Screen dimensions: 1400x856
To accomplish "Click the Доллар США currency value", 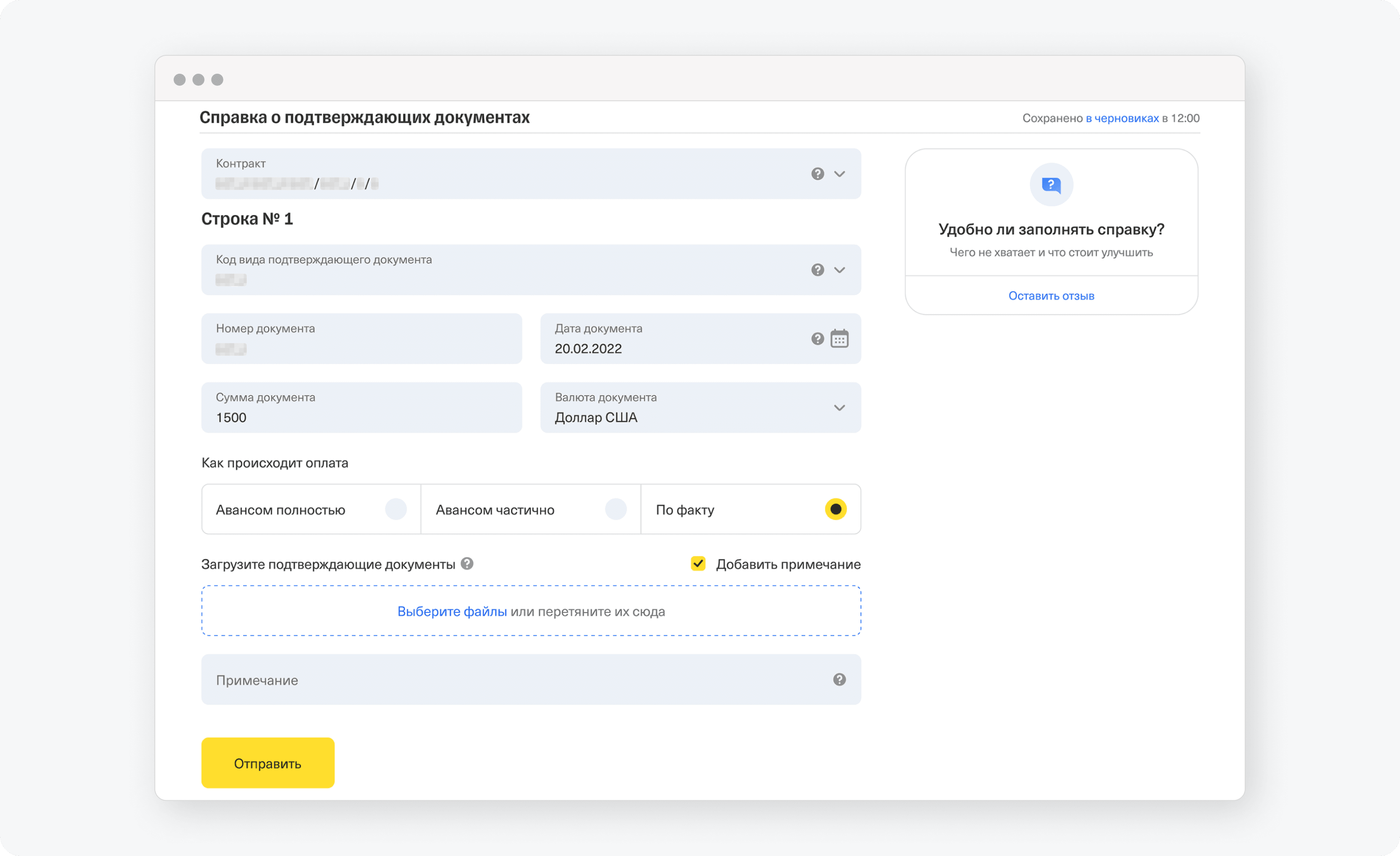I will [x=596, y=417].
